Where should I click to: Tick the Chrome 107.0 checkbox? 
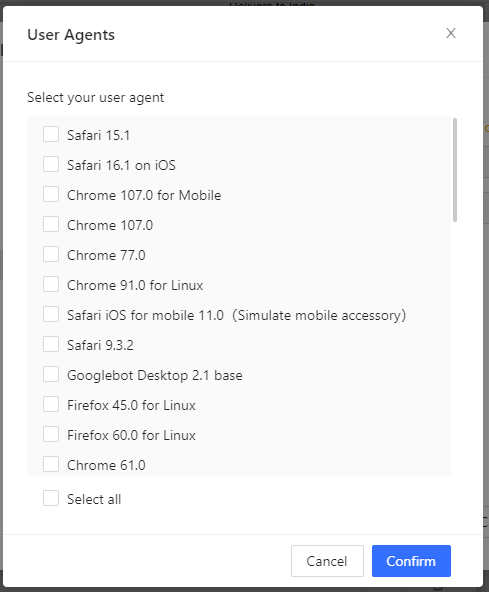point(51,224)
